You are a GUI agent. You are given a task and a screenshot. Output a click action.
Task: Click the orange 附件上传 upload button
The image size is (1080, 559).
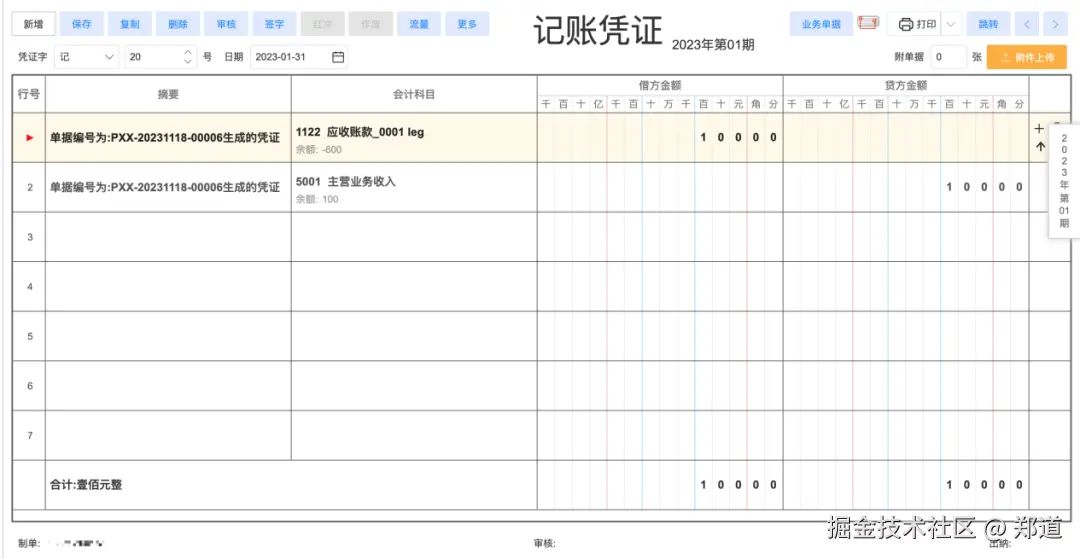click(1027, 57)
